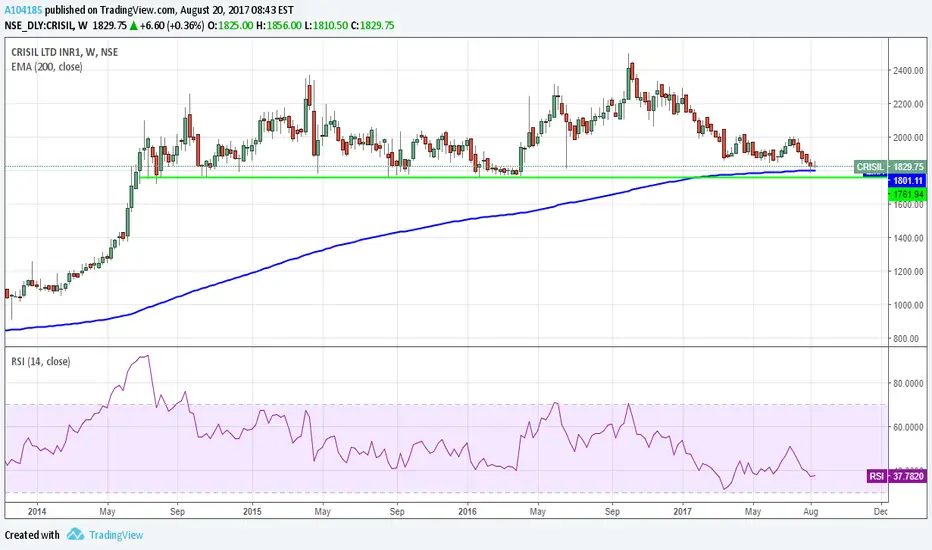Image resolution: width=932 pixels, height=550 pixels.
Task: Click the +6.60 (+0.36%) change text
Action: 172,26
